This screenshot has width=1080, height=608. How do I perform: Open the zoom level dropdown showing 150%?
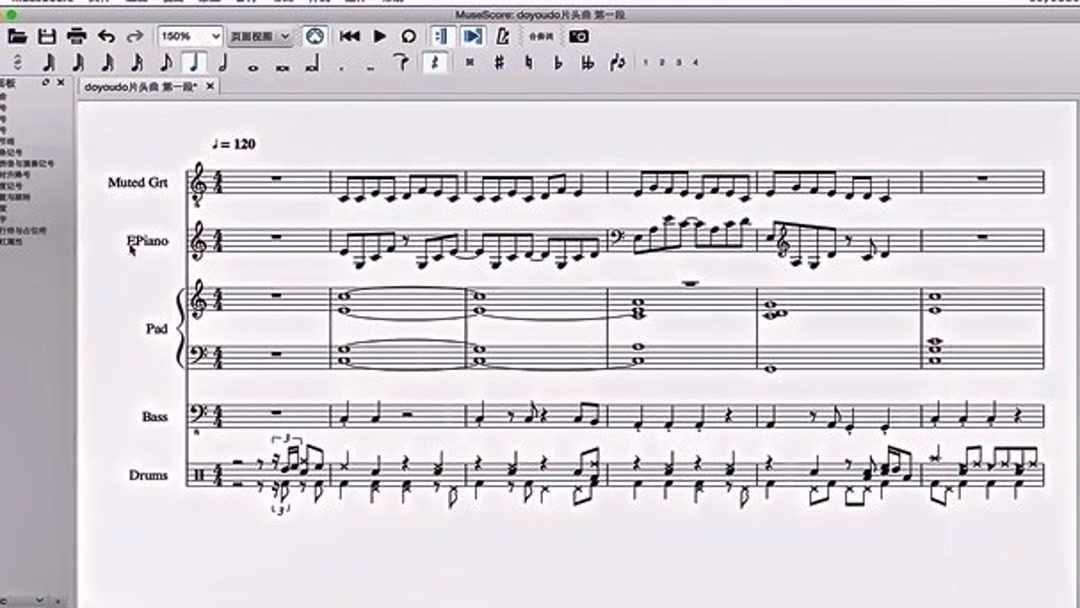(190, 36)
